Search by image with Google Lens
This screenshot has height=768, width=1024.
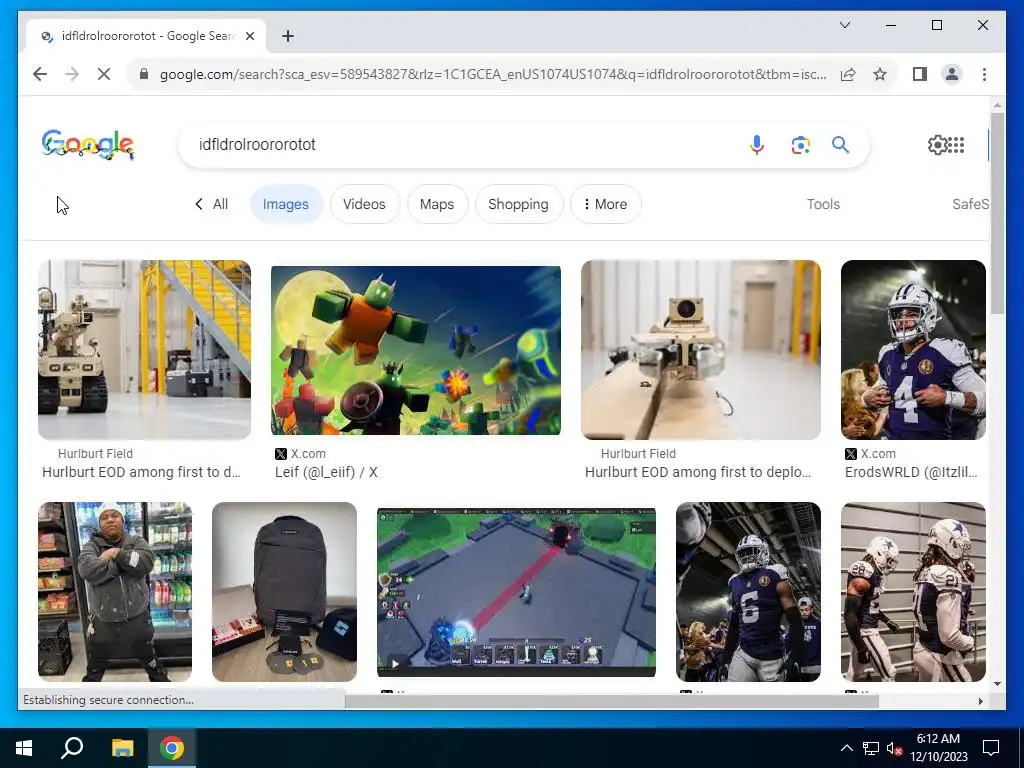[x=801, y=145]
